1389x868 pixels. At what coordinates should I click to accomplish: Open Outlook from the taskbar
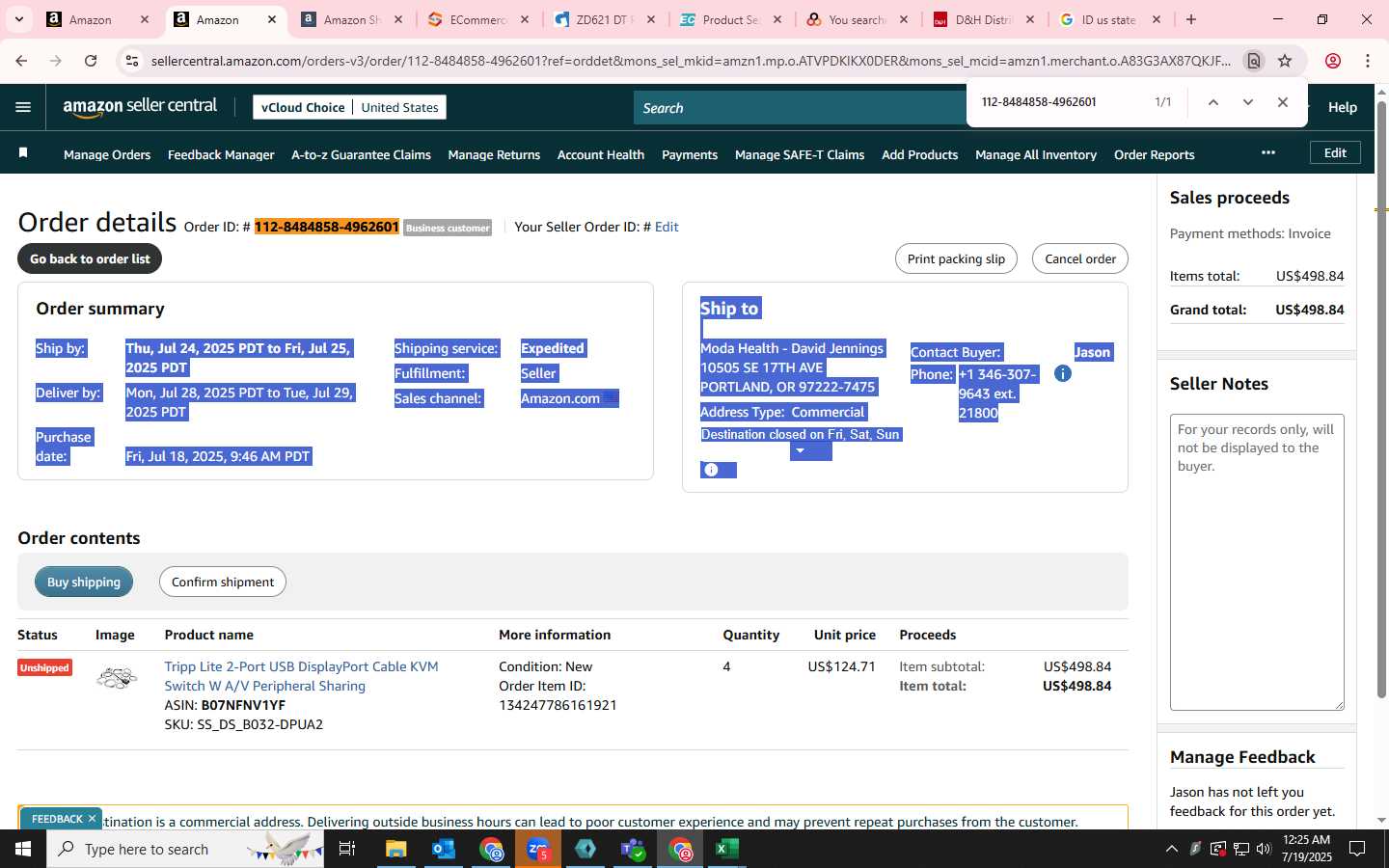point(444,849)
